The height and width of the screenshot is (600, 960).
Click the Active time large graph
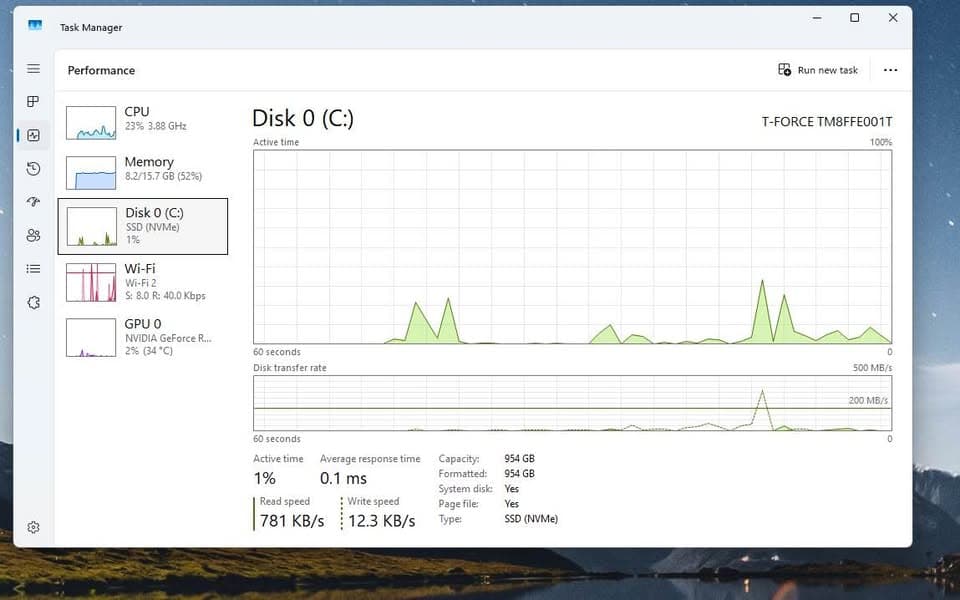point(572,247)
